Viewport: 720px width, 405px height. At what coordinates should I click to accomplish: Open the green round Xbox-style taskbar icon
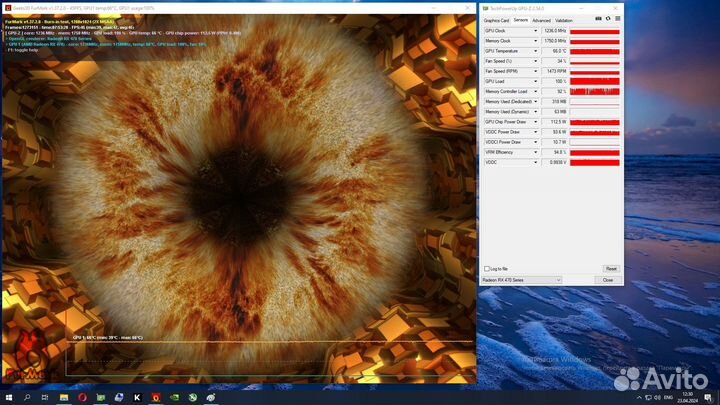tap(193, 397)
